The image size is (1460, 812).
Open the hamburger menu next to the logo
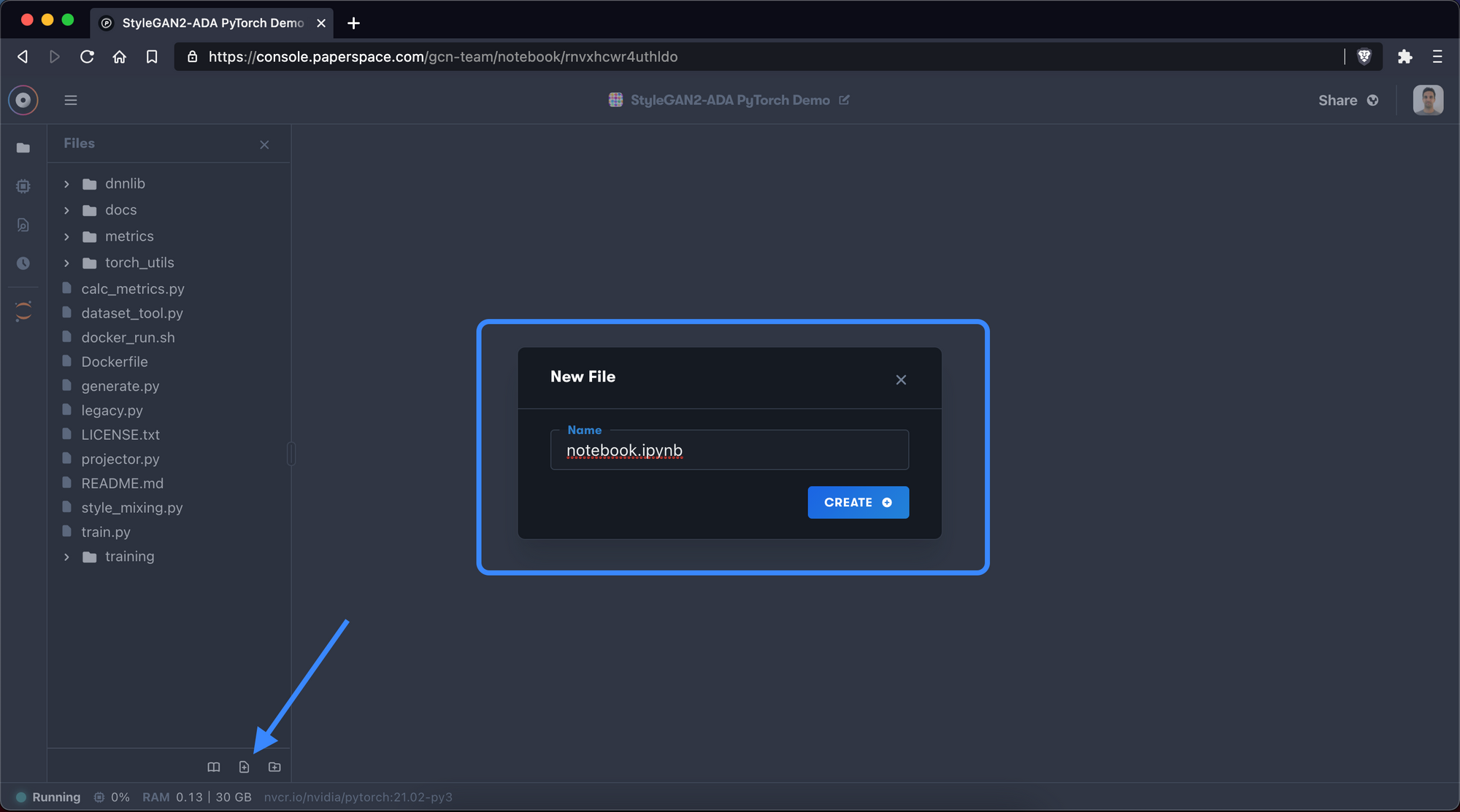tap(71, 100)
